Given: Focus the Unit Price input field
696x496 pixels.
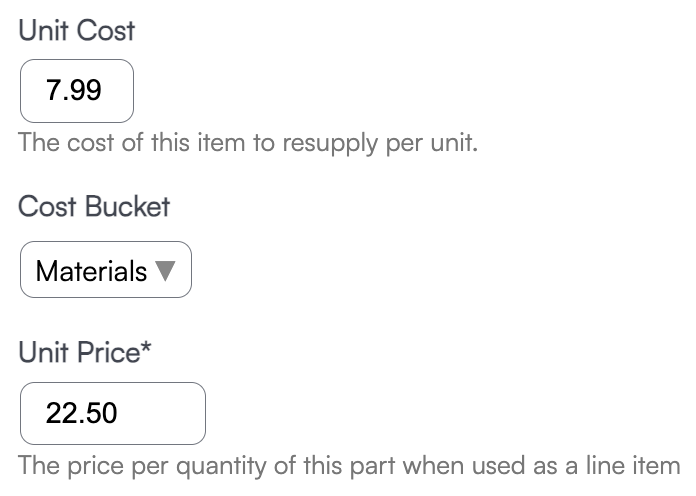Looking at the screenshot, I should point(112,412).
